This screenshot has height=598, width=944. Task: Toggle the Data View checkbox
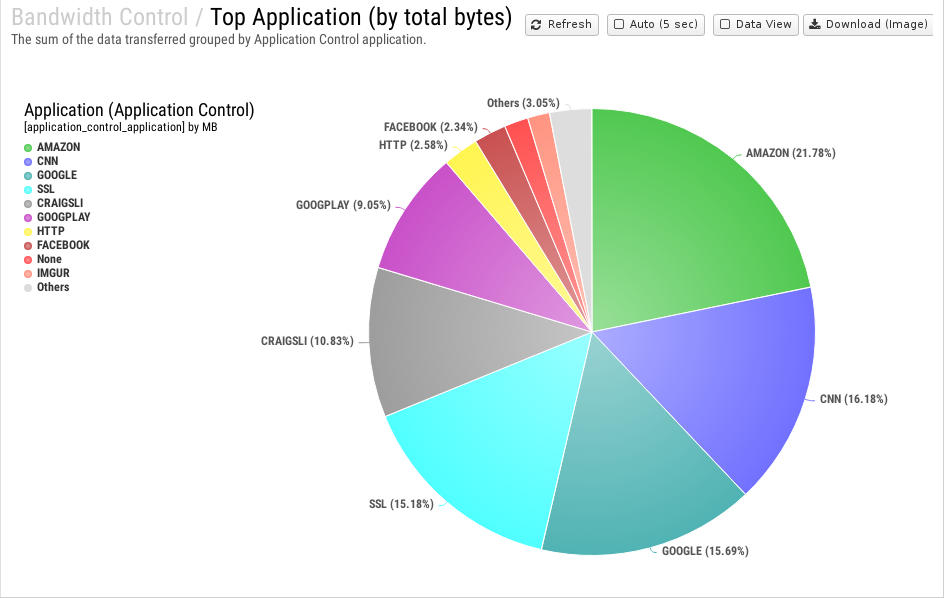[x=725, y=25]
